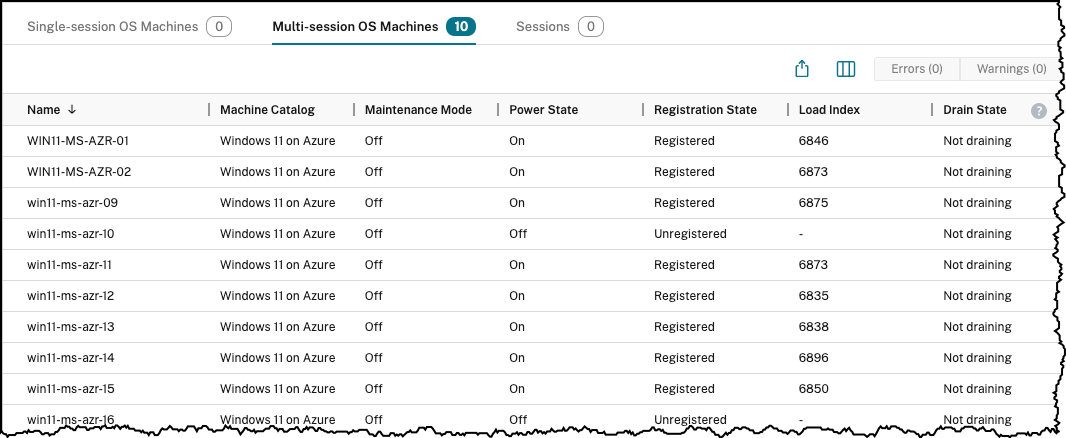Screen dimensions: 1066x438
Task: Select the WIN11-MS-AZR-01 machine row
Action: (x=79, y=141)
